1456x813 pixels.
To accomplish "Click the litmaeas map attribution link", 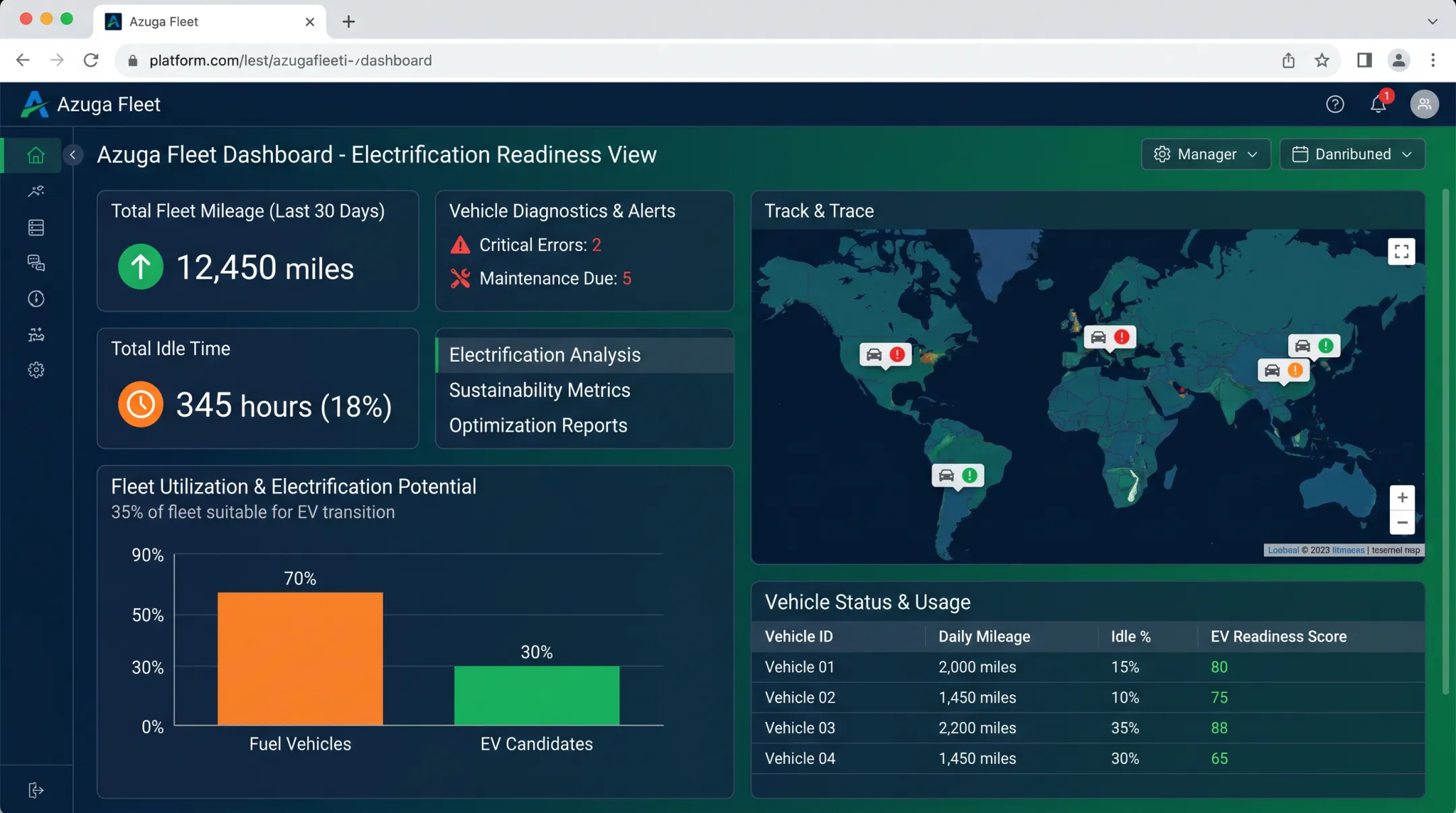I will [1348, 550].
